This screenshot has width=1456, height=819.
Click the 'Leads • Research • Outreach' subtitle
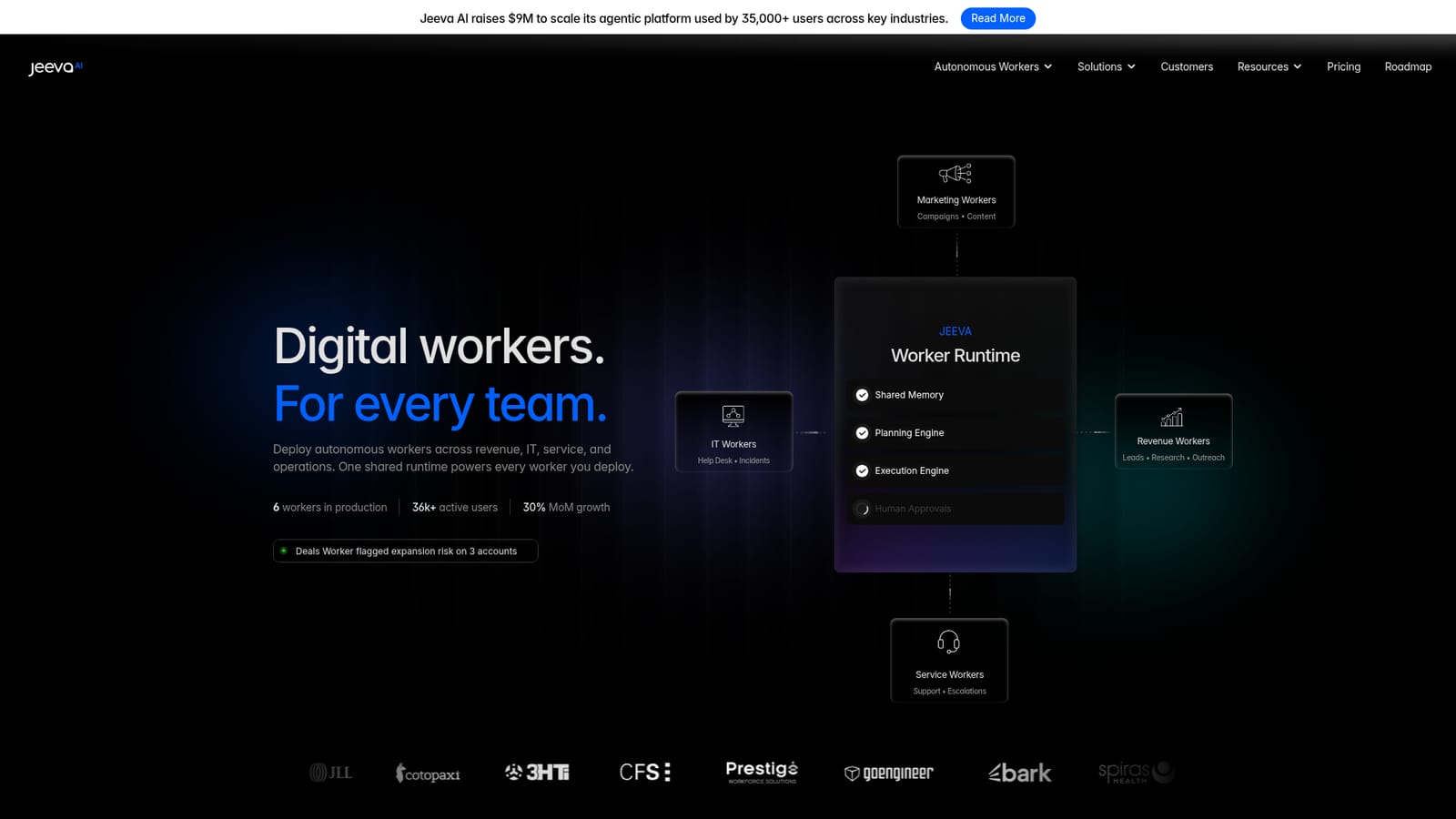click(x=1173, y=458)
